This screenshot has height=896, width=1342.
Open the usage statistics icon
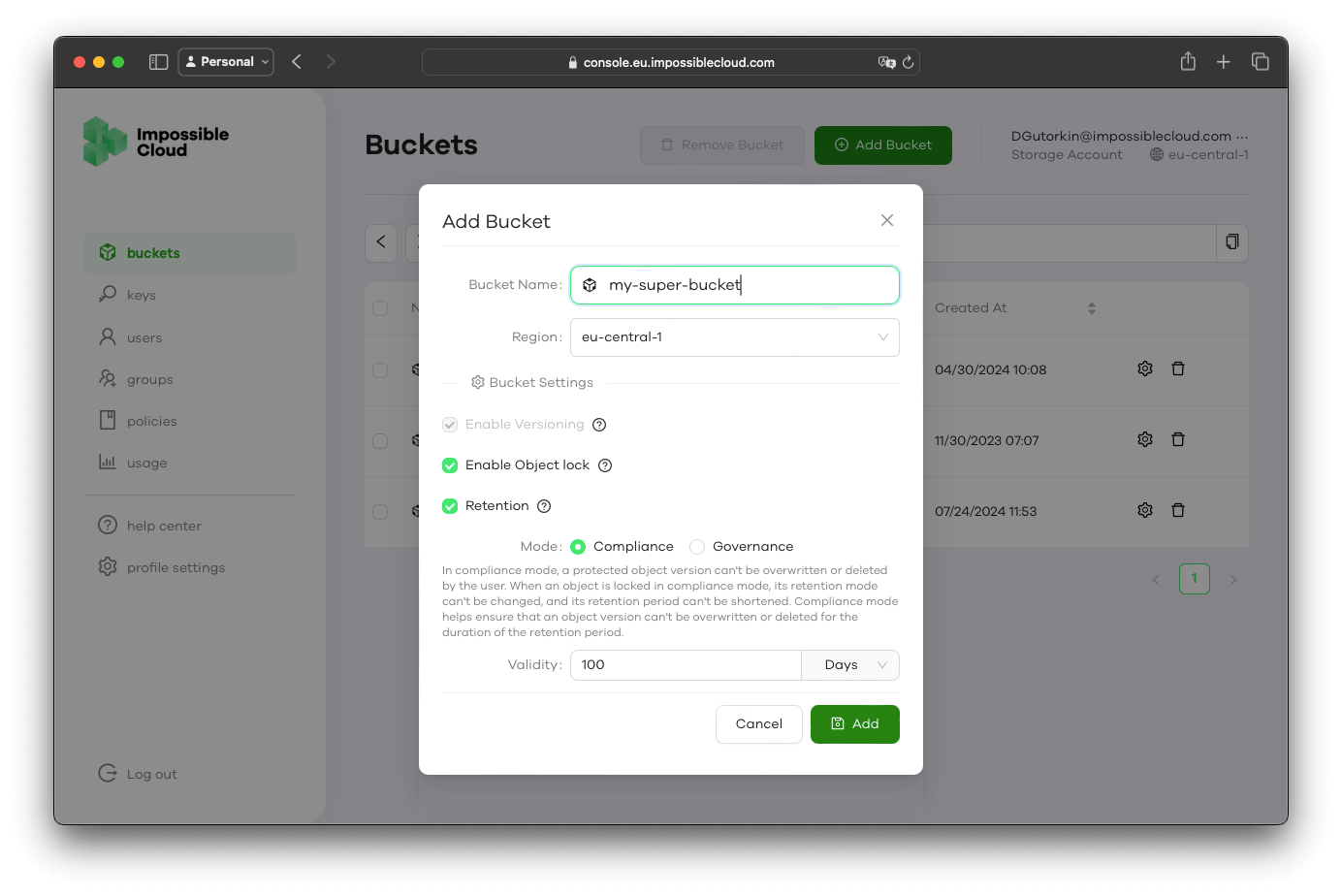[x=108, y=463]
